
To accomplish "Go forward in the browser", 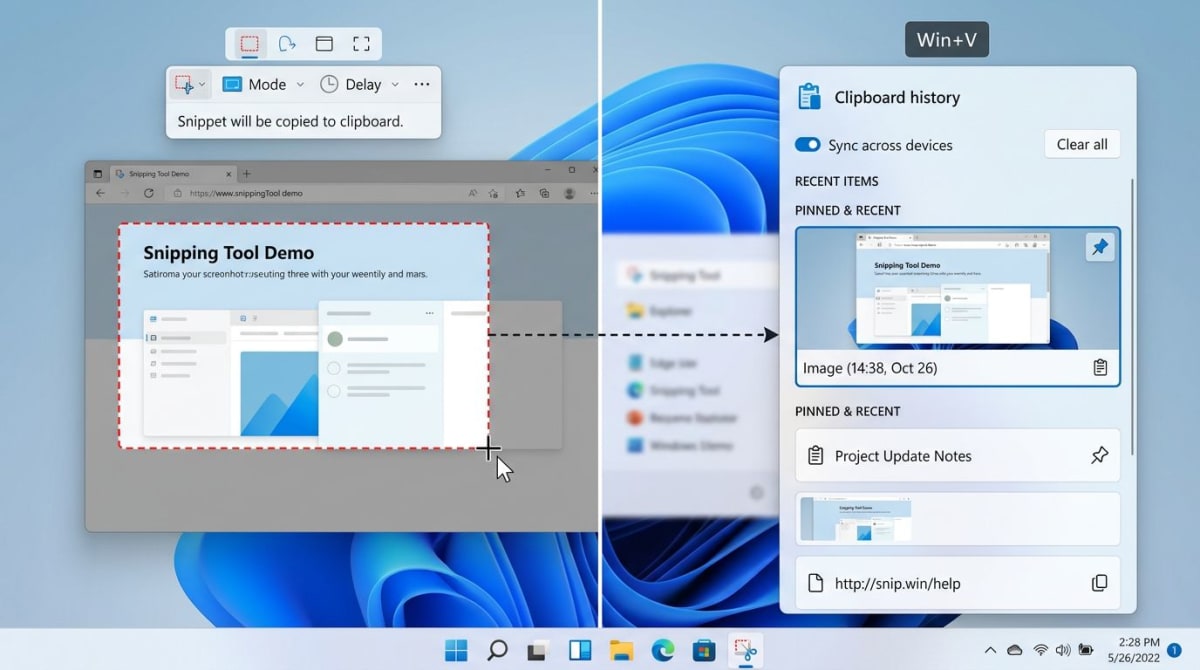I will 124,193.
